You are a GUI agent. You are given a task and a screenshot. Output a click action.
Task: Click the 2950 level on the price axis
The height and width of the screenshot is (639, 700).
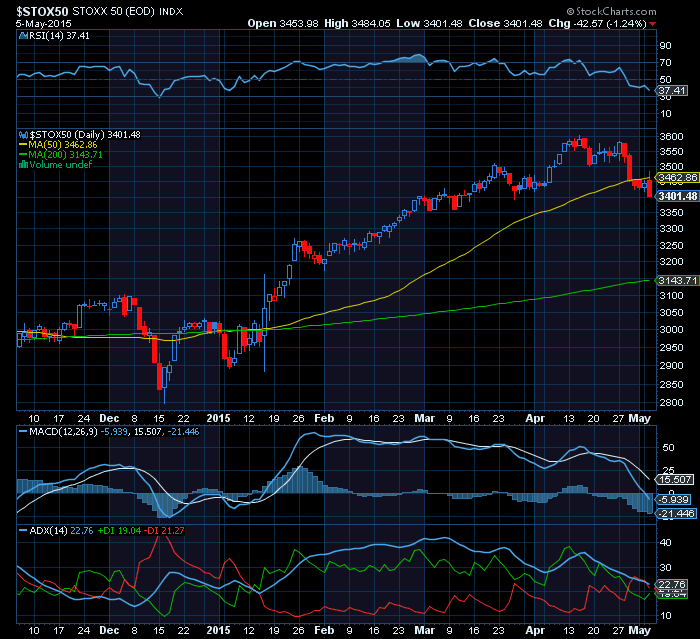671,347
